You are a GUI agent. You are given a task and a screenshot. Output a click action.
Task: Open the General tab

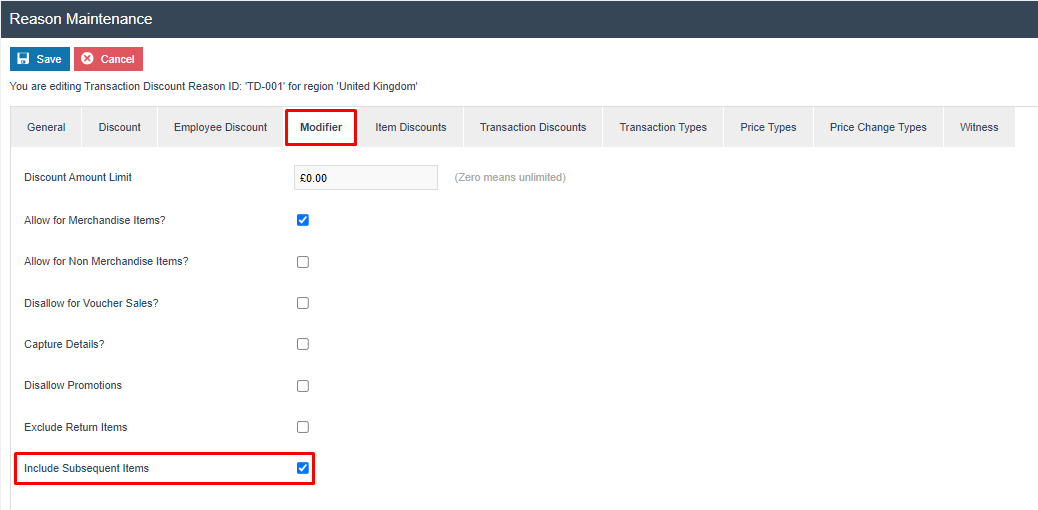[x=46, y=127]
